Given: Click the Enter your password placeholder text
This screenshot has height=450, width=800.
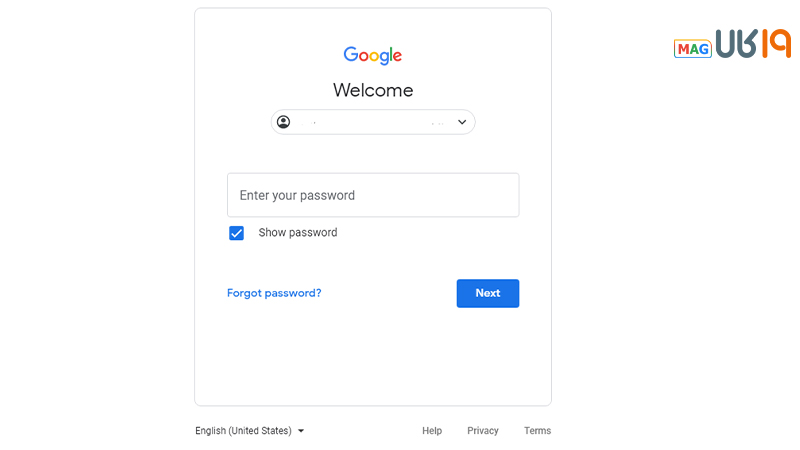Looking at the screenshot, I should point(297,195).
